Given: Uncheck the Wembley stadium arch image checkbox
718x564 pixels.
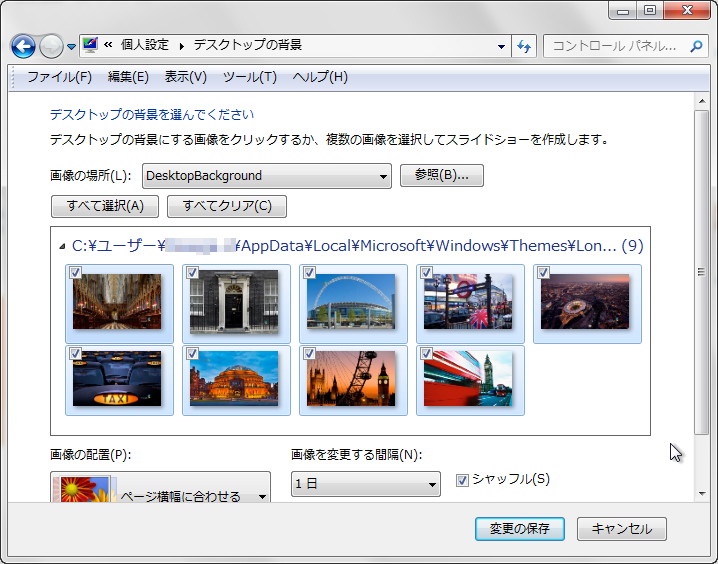Looking at the screenshot, I should click(310, 273).
